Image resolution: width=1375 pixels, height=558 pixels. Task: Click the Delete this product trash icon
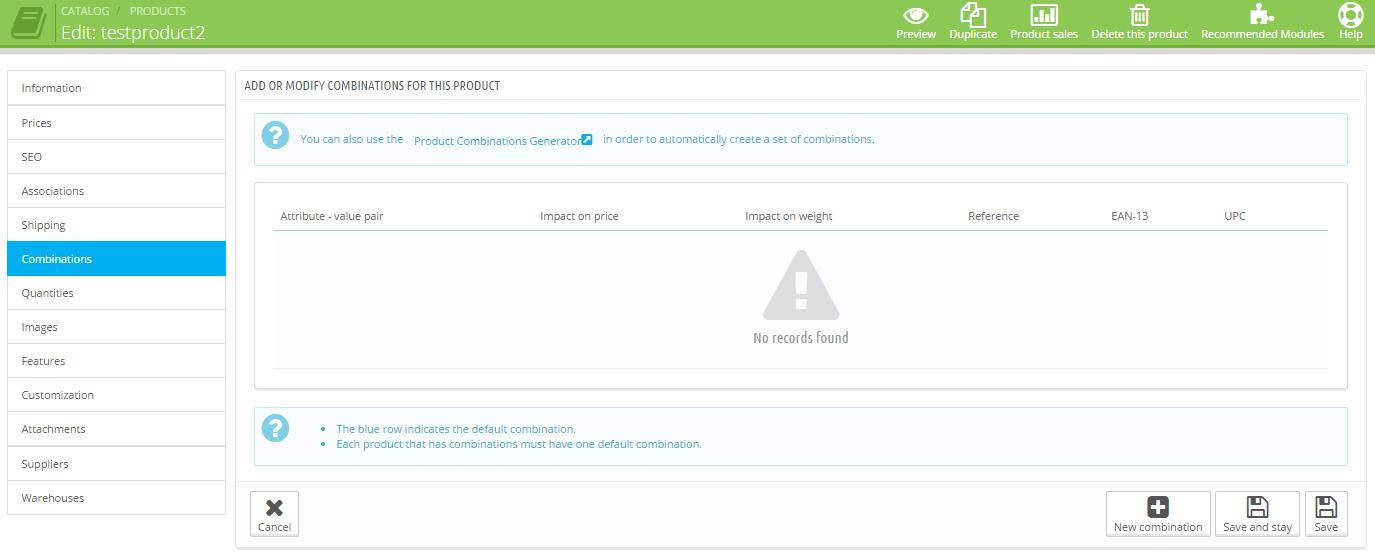1139,15
